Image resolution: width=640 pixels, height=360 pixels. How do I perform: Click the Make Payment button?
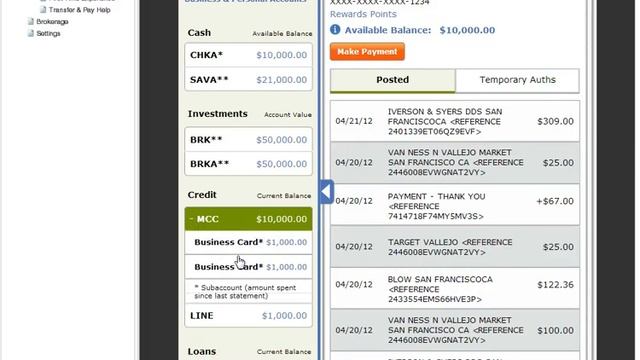pyautogui.click(x=367, y=52)
